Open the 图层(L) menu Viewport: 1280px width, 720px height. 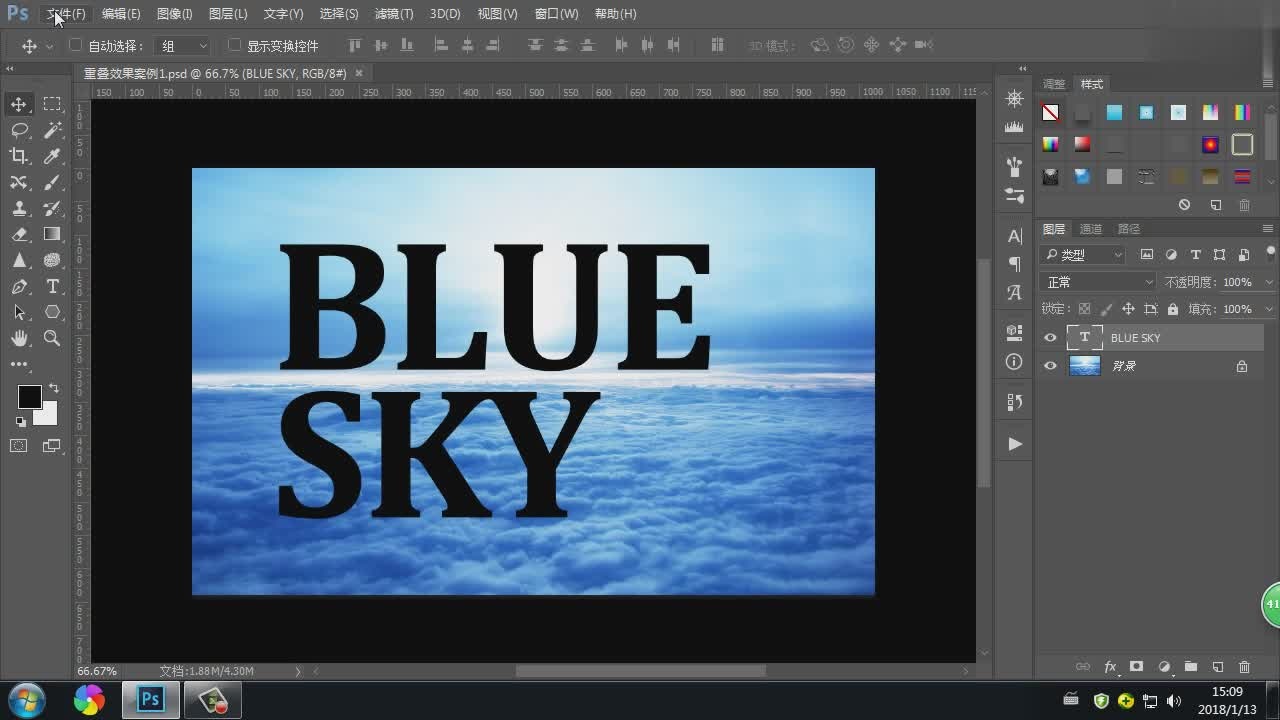point(228,14)
